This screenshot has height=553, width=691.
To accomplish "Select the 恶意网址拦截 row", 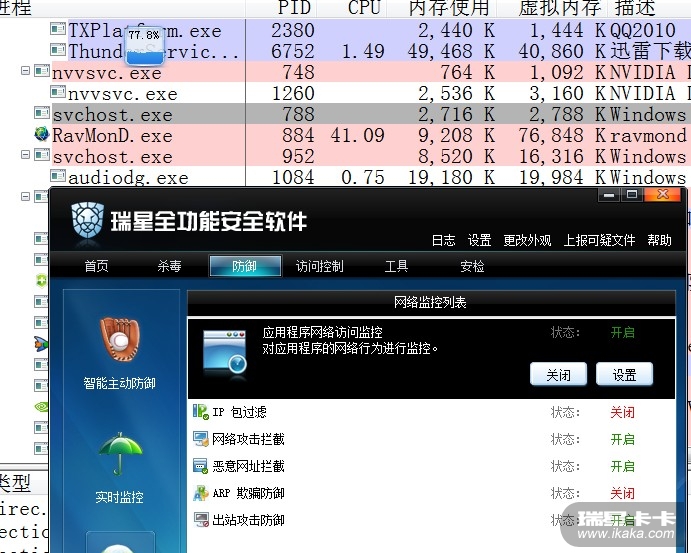I will 431,466.
